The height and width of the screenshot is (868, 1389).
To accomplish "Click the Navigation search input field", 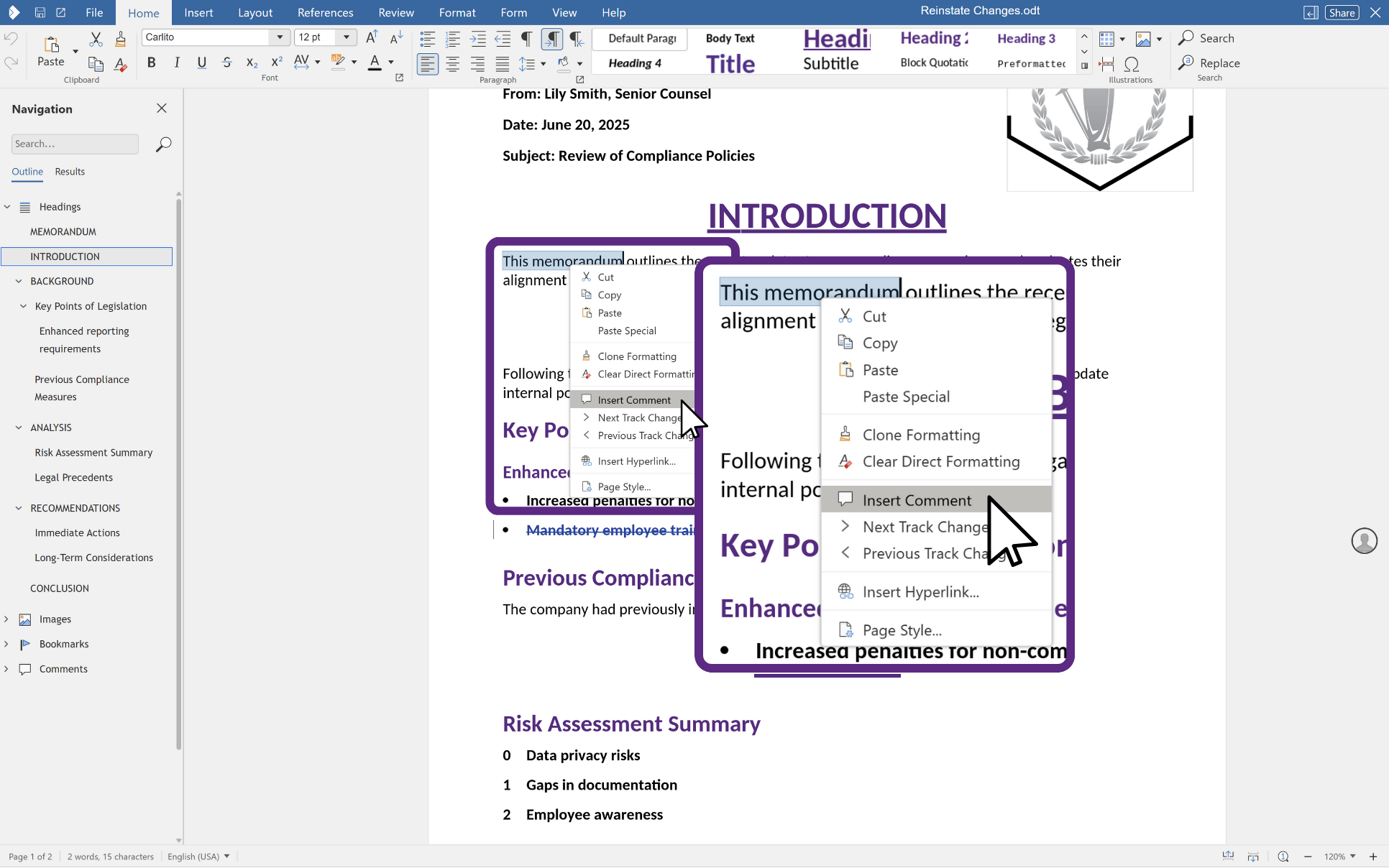I will coord(75,144).
